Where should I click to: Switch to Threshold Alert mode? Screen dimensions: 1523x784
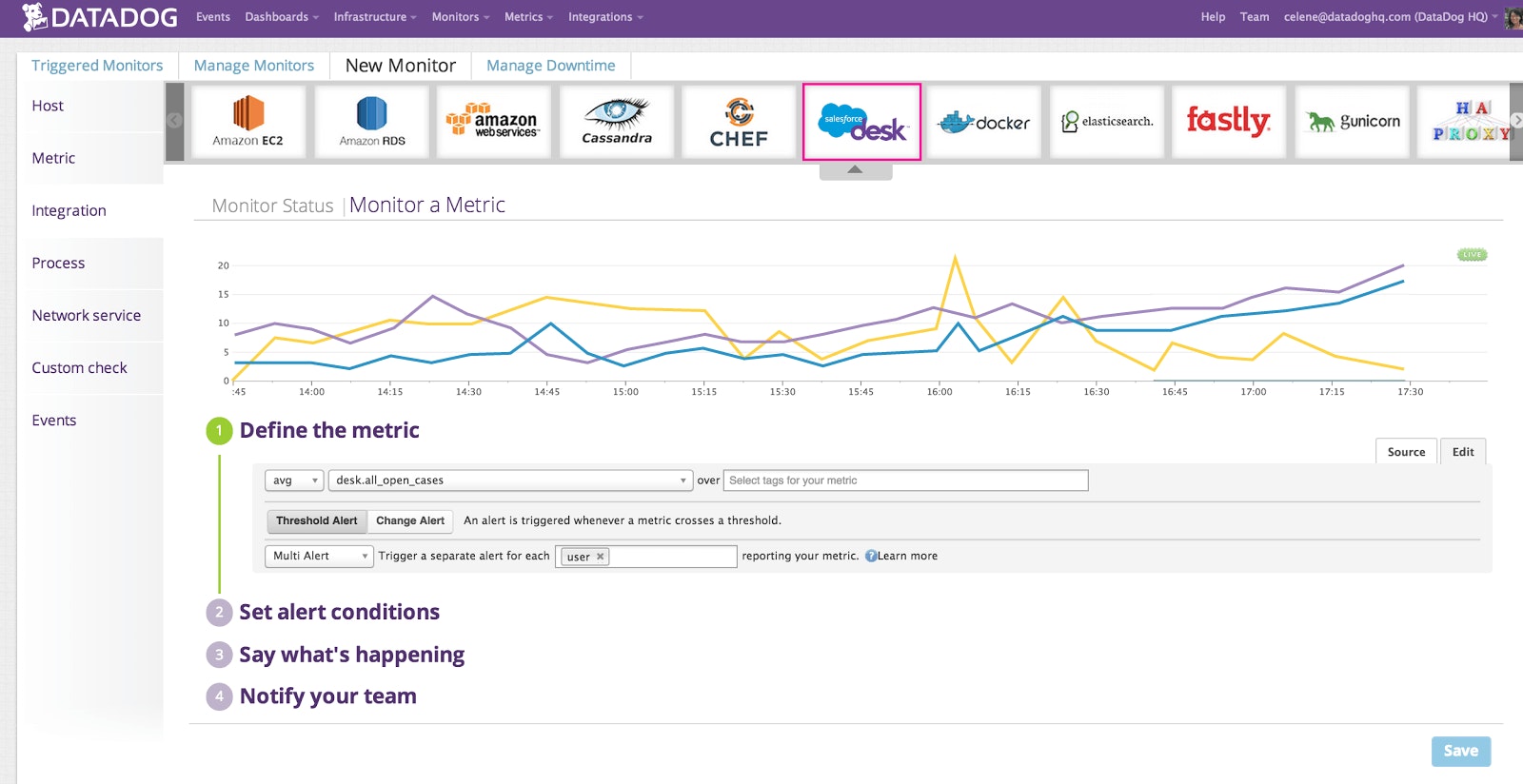point(316,520)
